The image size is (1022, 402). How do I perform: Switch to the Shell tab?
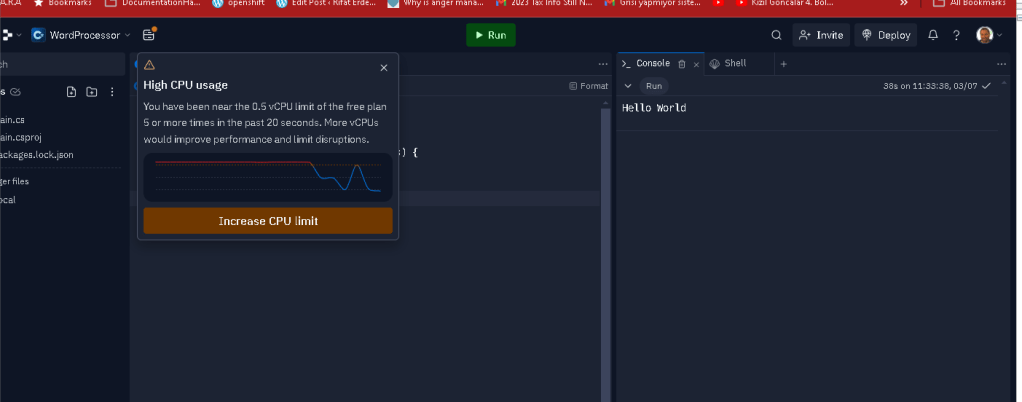728,64
